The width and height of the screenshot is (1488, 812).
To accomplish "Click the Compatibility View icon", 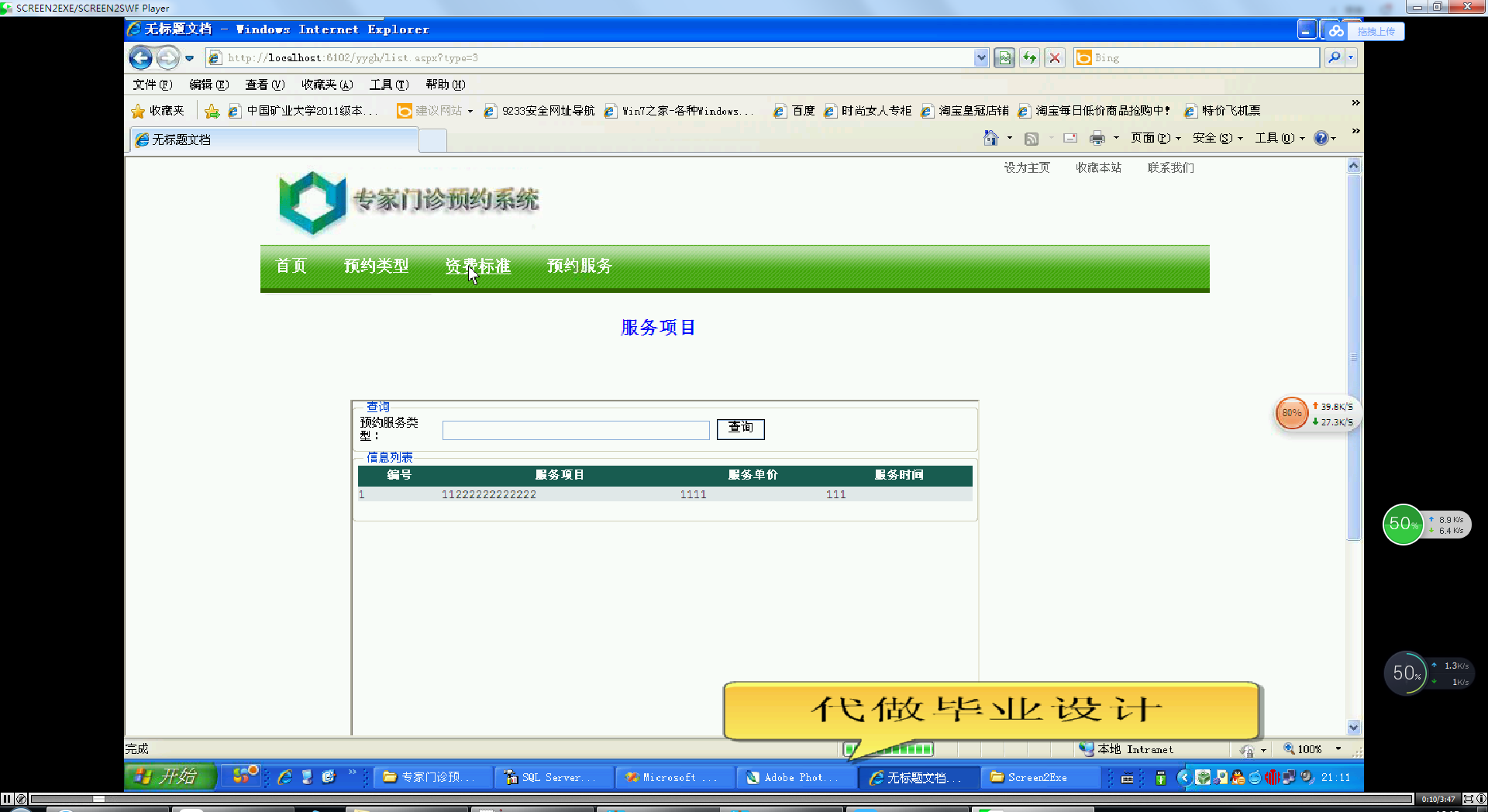I will tap(1004, 58).
